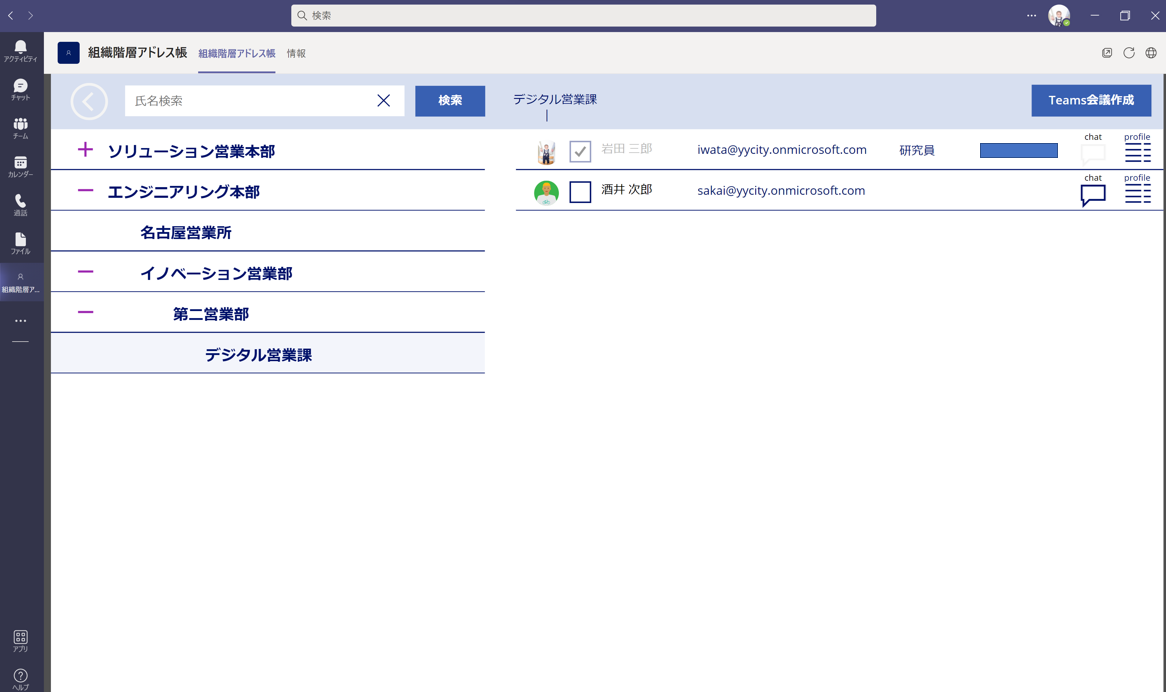Click the blue bar in 岩田 三郎 row
The height and width of the screenshot is (692, 1166).
(x=1019, y=151)
